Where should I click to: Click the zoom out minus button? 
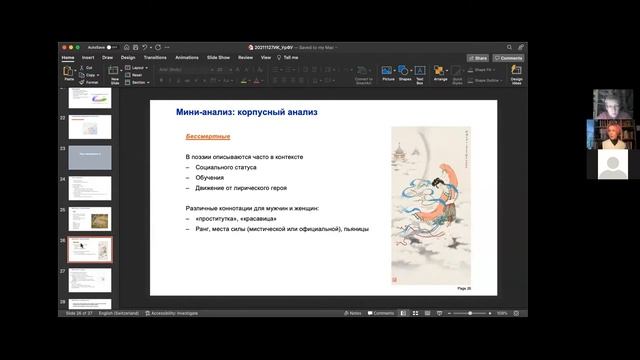click(449, 313)
